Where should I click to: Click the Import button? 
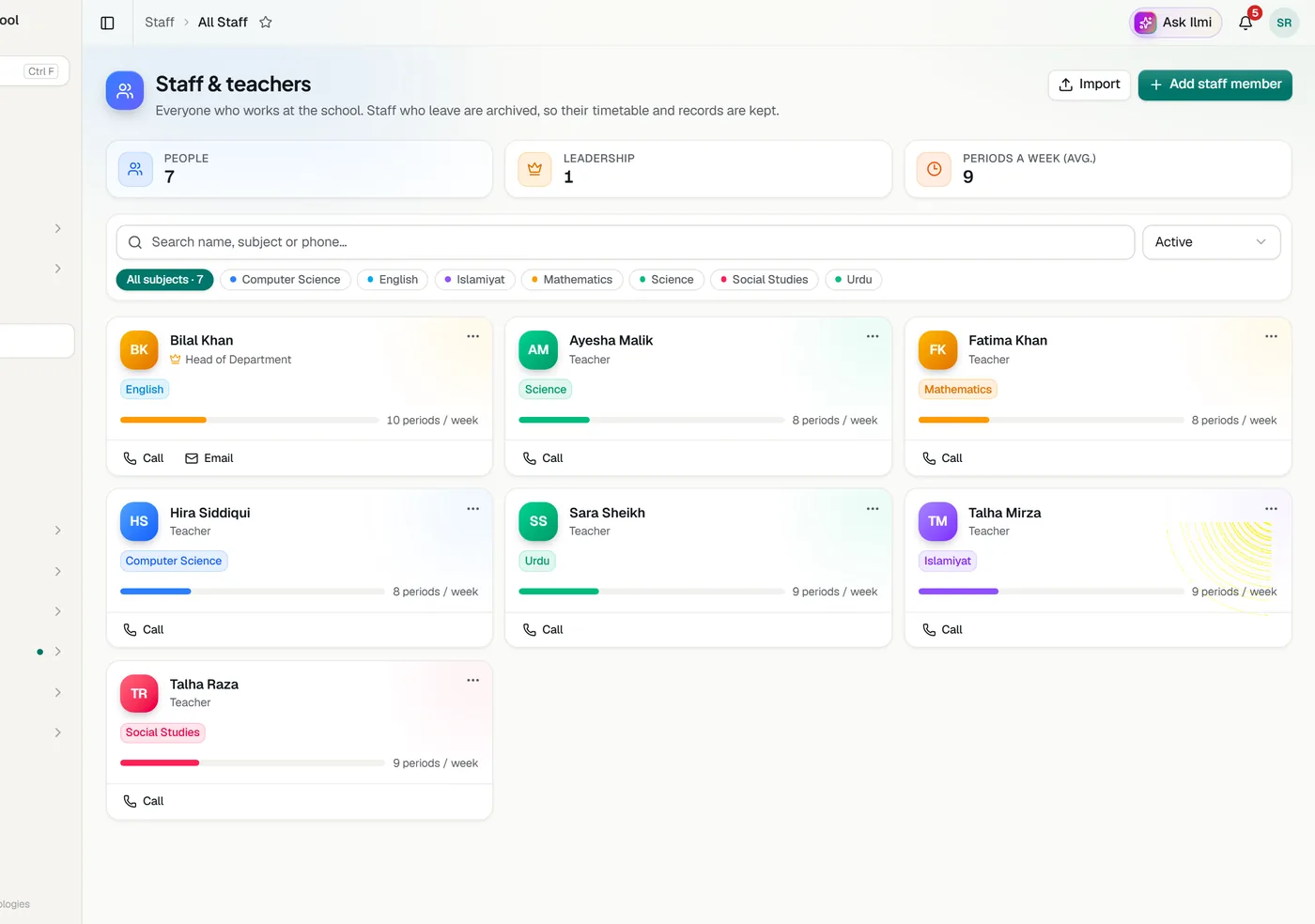click(1090, 85)
